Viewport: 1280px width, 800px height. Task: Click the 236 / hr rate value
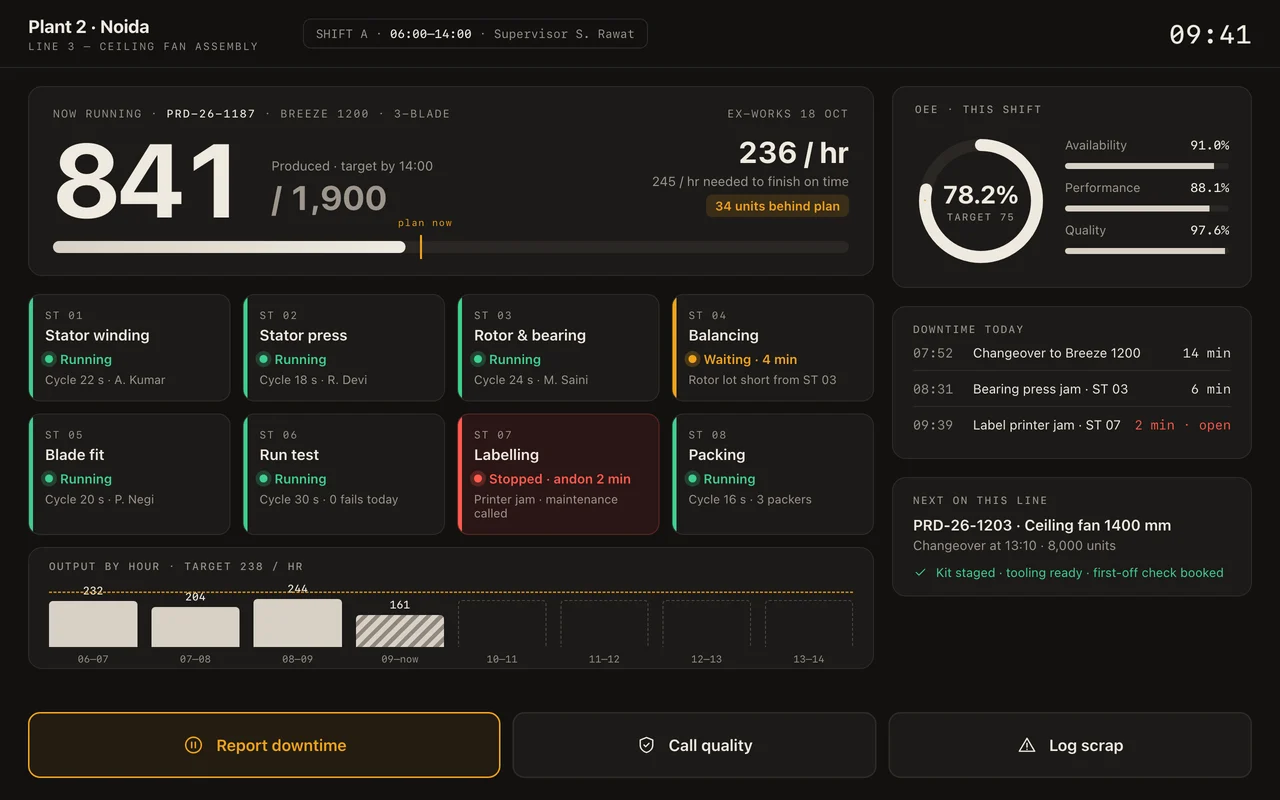click(794, 153)
